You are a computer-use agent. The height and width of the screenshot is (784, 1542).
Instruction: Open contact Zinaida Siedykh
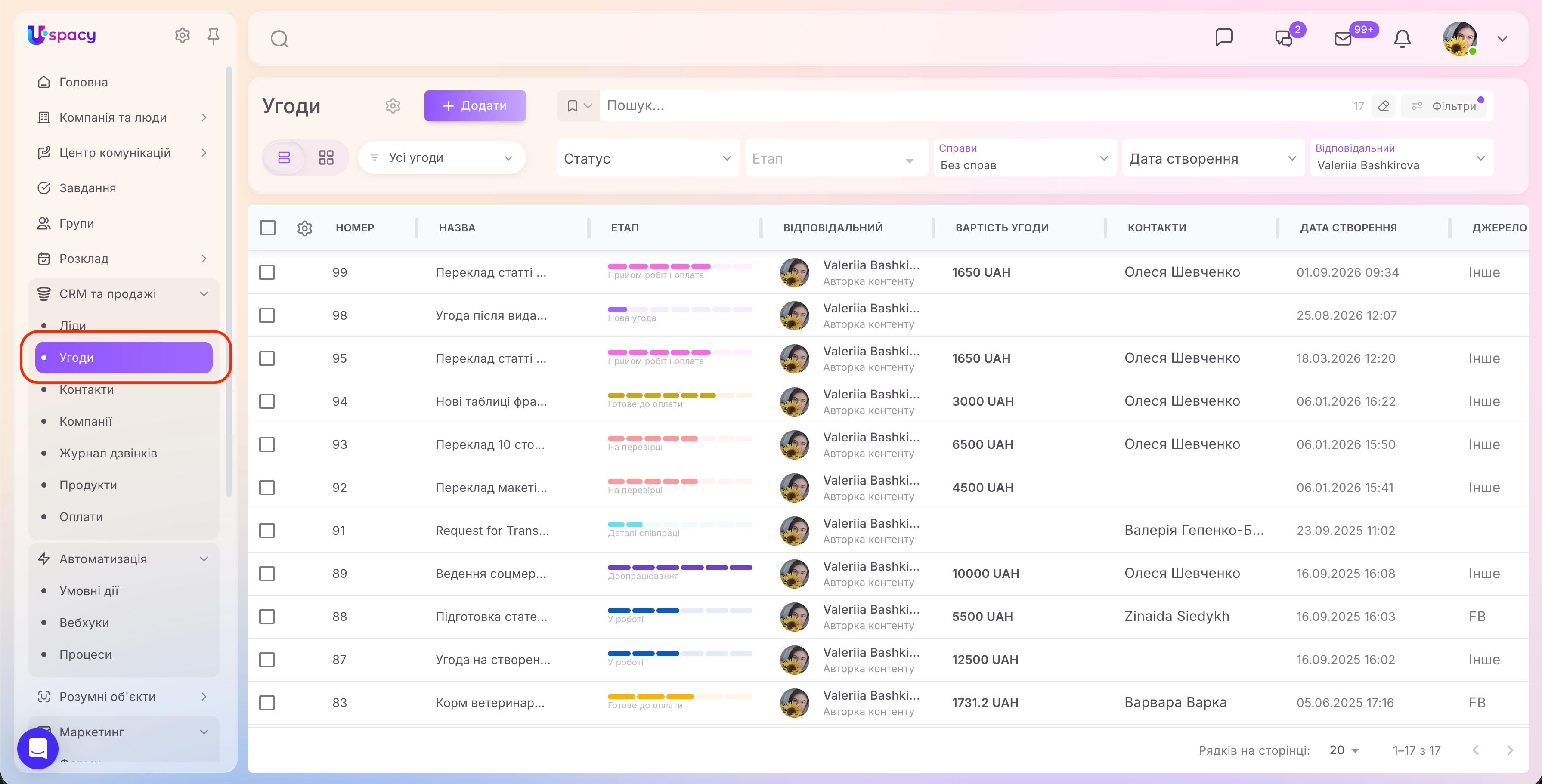pos(1176,617)
